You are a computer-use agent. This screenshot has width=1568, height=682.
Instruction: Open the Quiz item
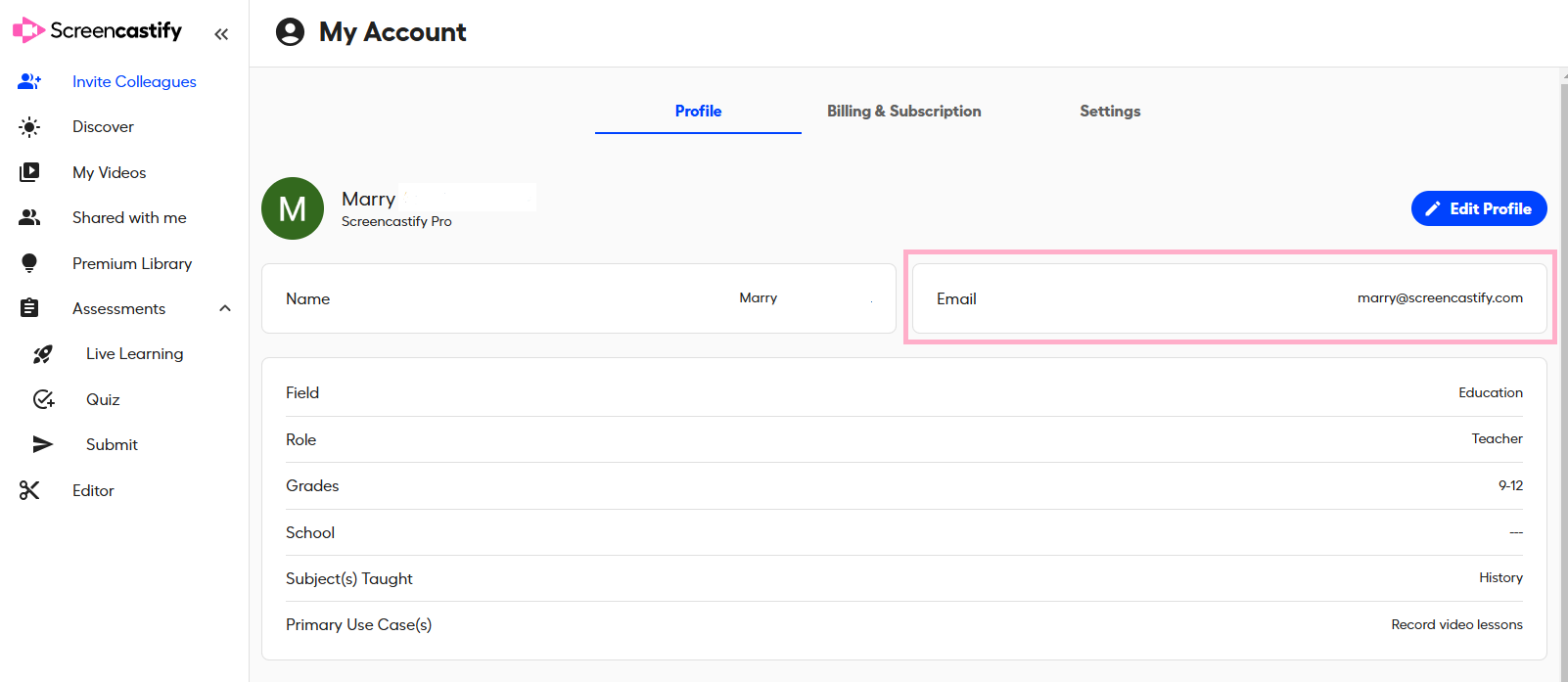click(103, 399)
